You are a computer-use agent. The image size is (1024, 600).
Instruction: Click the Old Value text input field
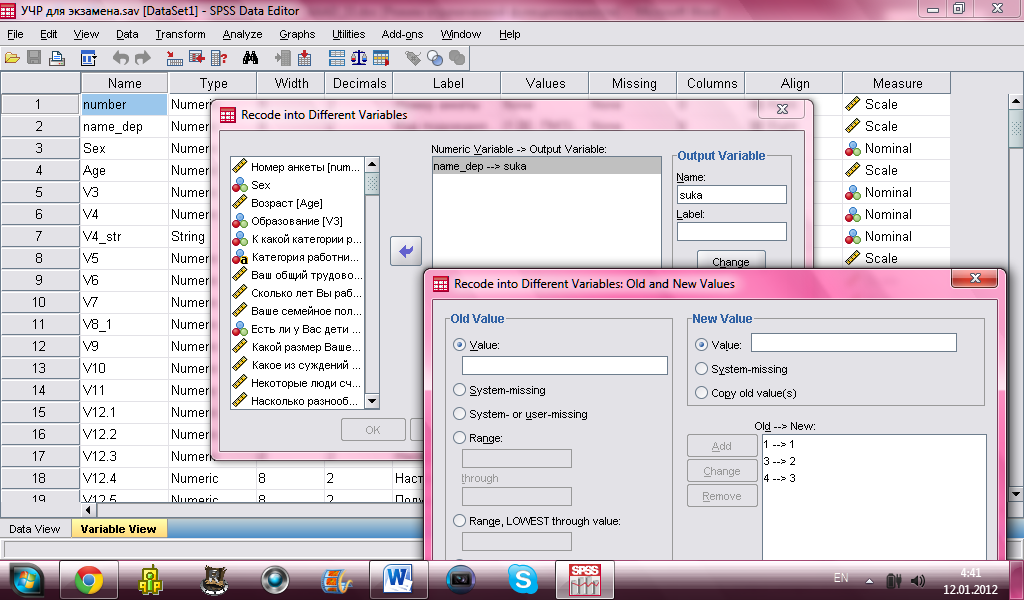point(565,365)
